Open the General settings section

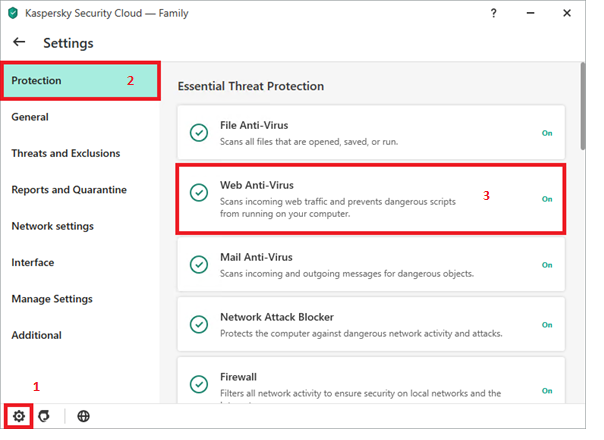tap(80, 117)
